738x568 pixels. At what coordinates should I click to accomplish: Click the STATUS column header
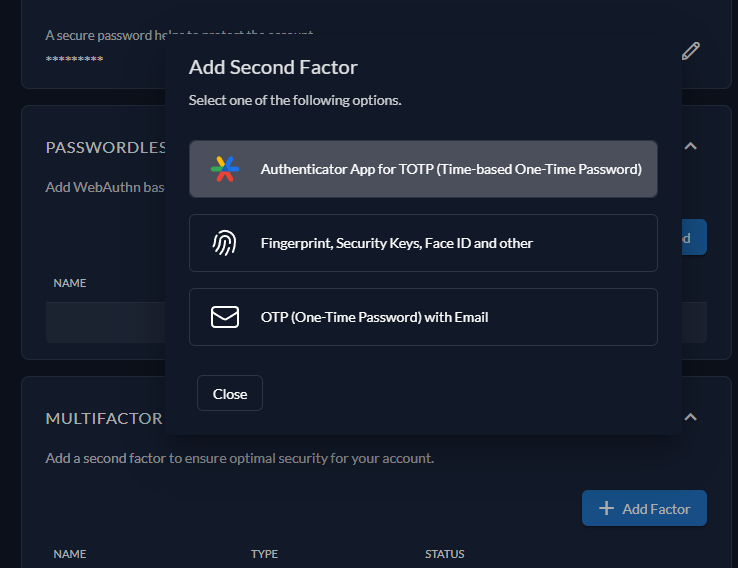[x=445, y=554]
